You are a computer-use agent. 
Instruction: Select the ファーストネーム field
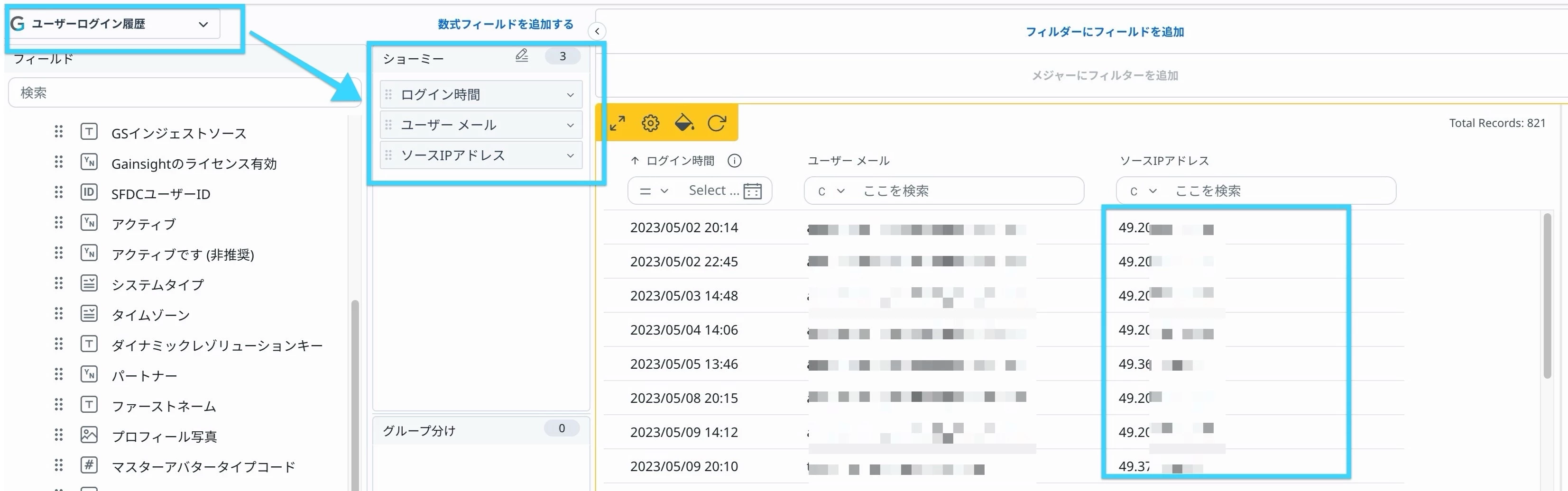(x=164, y=407)
